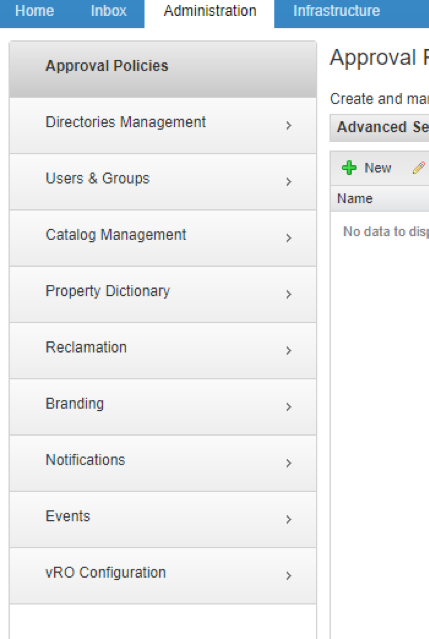Click the Reclamation chevron arrow
This screenshot has width=429, height=639.
click(x=289, y=350)
